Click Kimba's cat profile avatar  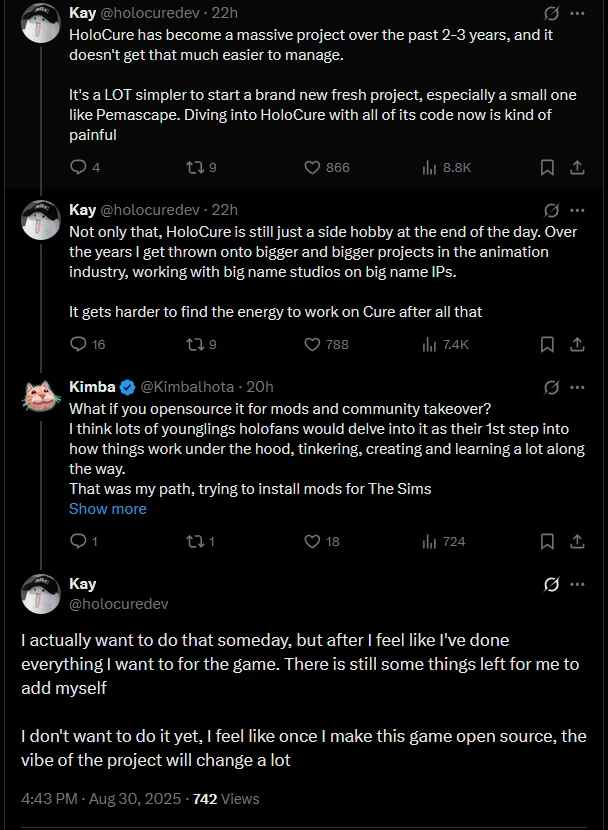40,396
